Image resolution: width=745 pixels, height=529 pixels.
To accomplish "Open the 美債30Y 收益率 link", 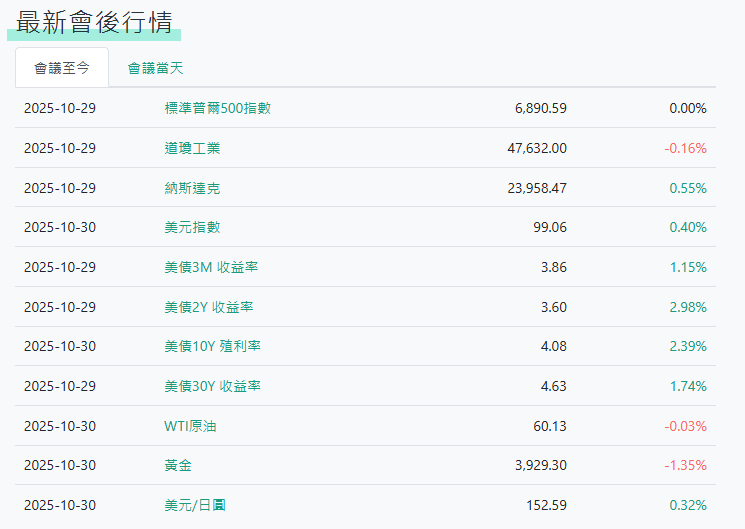I will pos(212,386).
